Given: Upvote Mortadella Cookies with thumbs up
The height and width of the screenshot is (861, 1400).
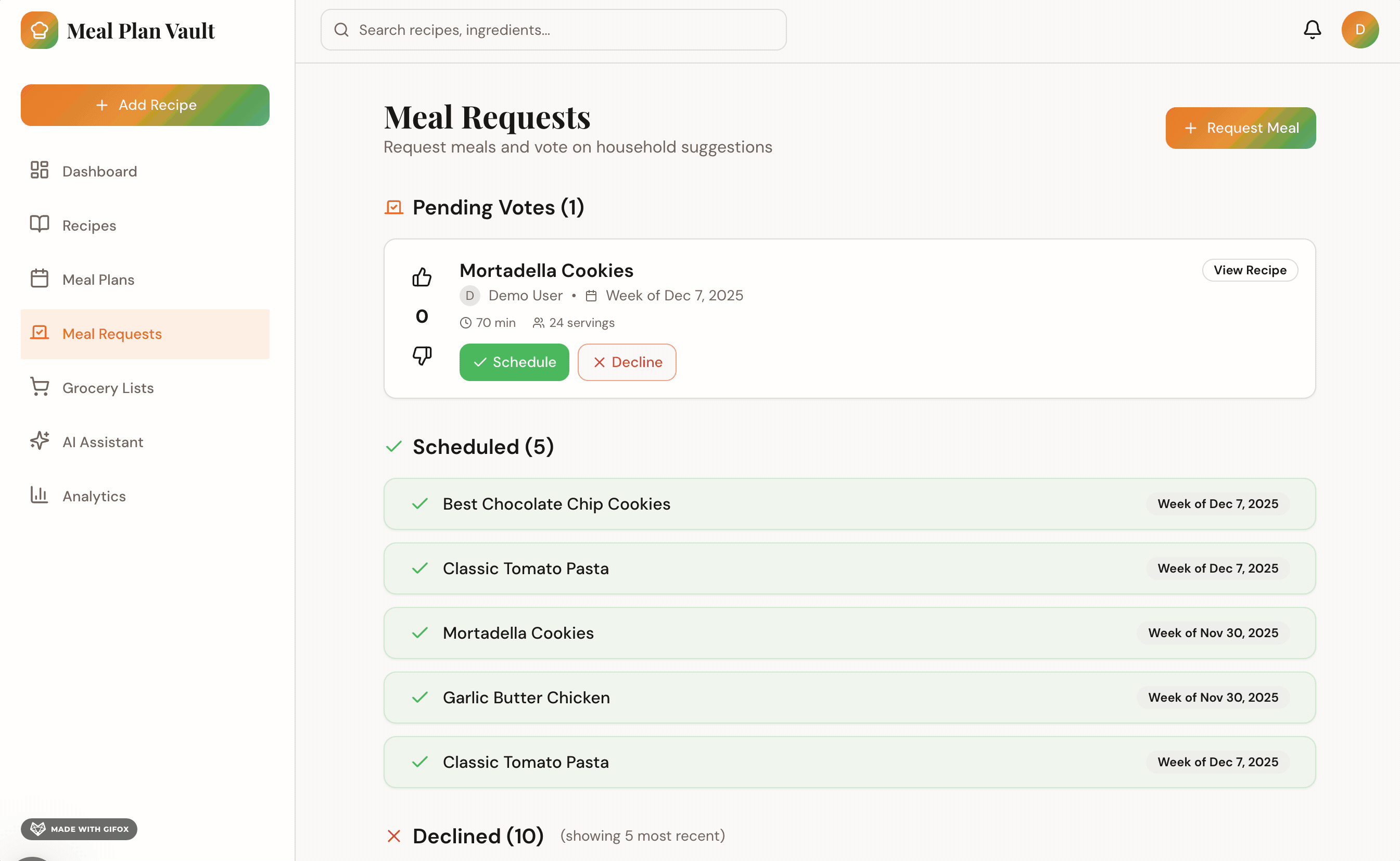Looking at the screenshot, I should click(422, 277).
